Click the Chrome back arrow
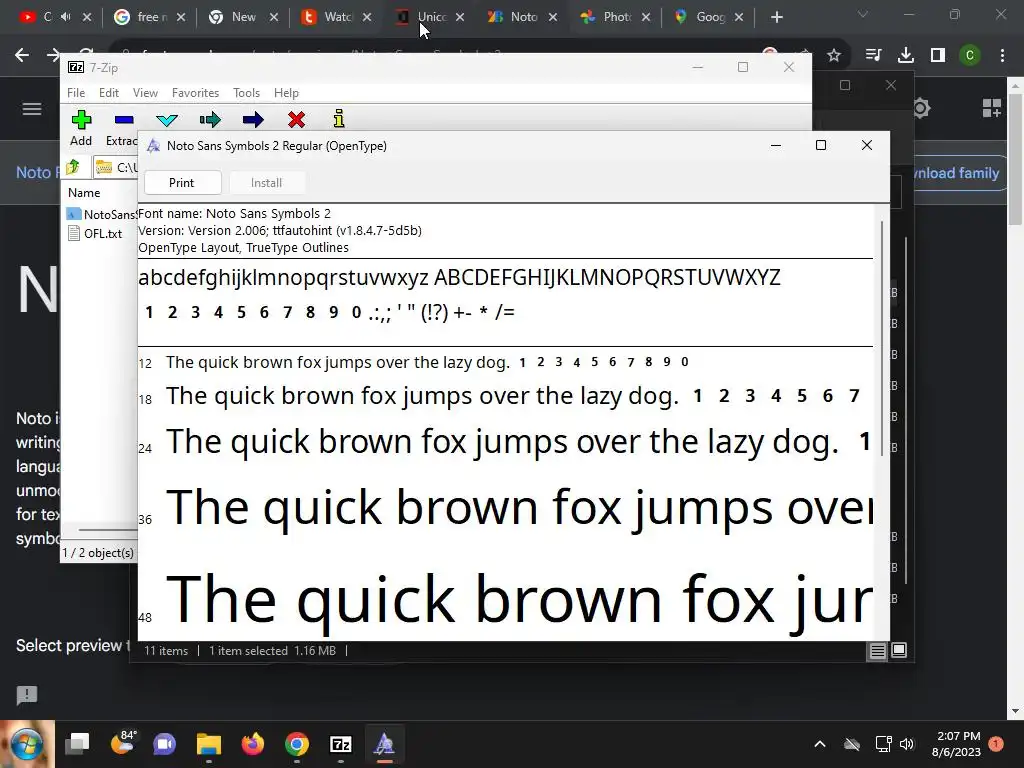1024x768 pixels. pos(22,55)
